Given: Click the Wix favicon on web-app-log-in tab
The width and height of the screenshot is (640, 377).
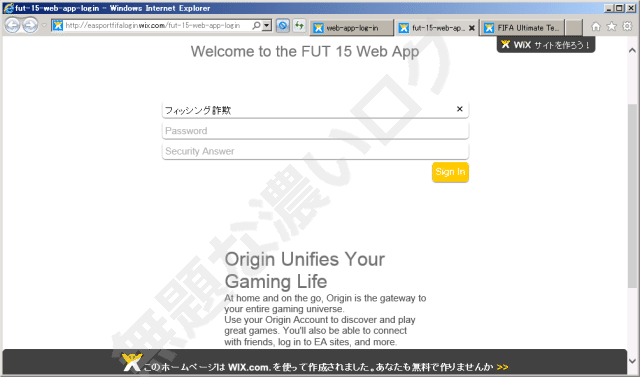Looking at the screenshot, I should 318,28.
